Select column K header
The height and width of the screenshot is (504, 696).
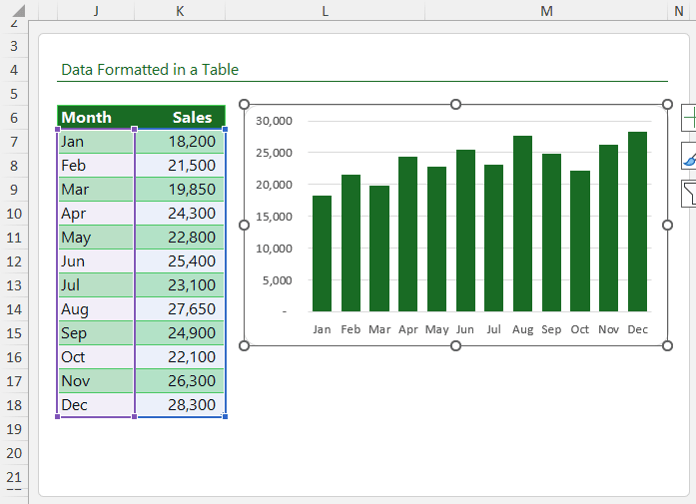[180, 11]
